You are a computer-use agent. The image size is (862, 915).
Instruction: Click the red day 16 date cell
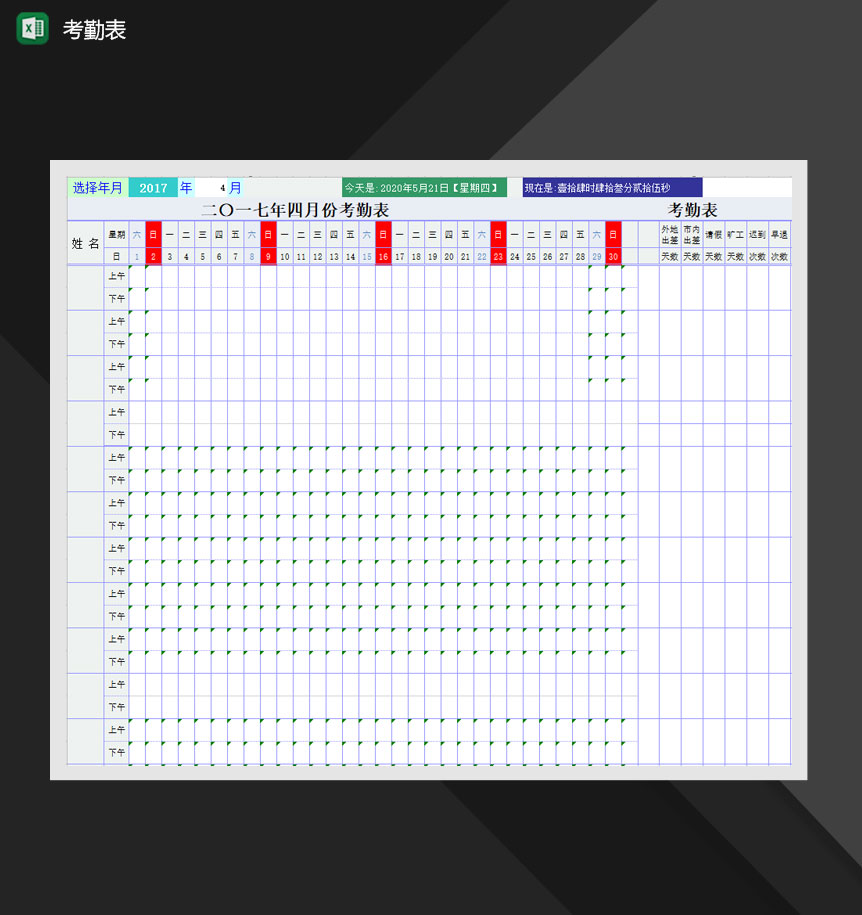click(x=383, y=256)
